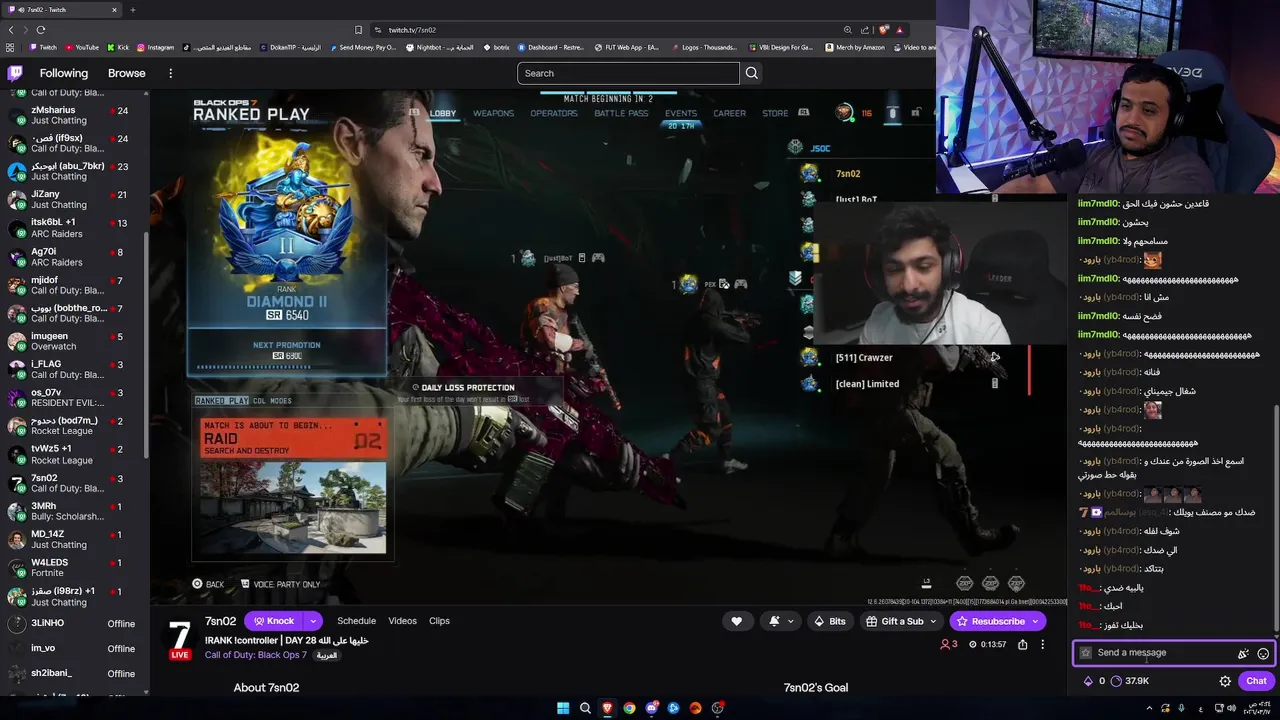This screenshot has width=1280, height=720.
Task: Bookmark this page icon in address bar
Action: (x=358, y=30)
